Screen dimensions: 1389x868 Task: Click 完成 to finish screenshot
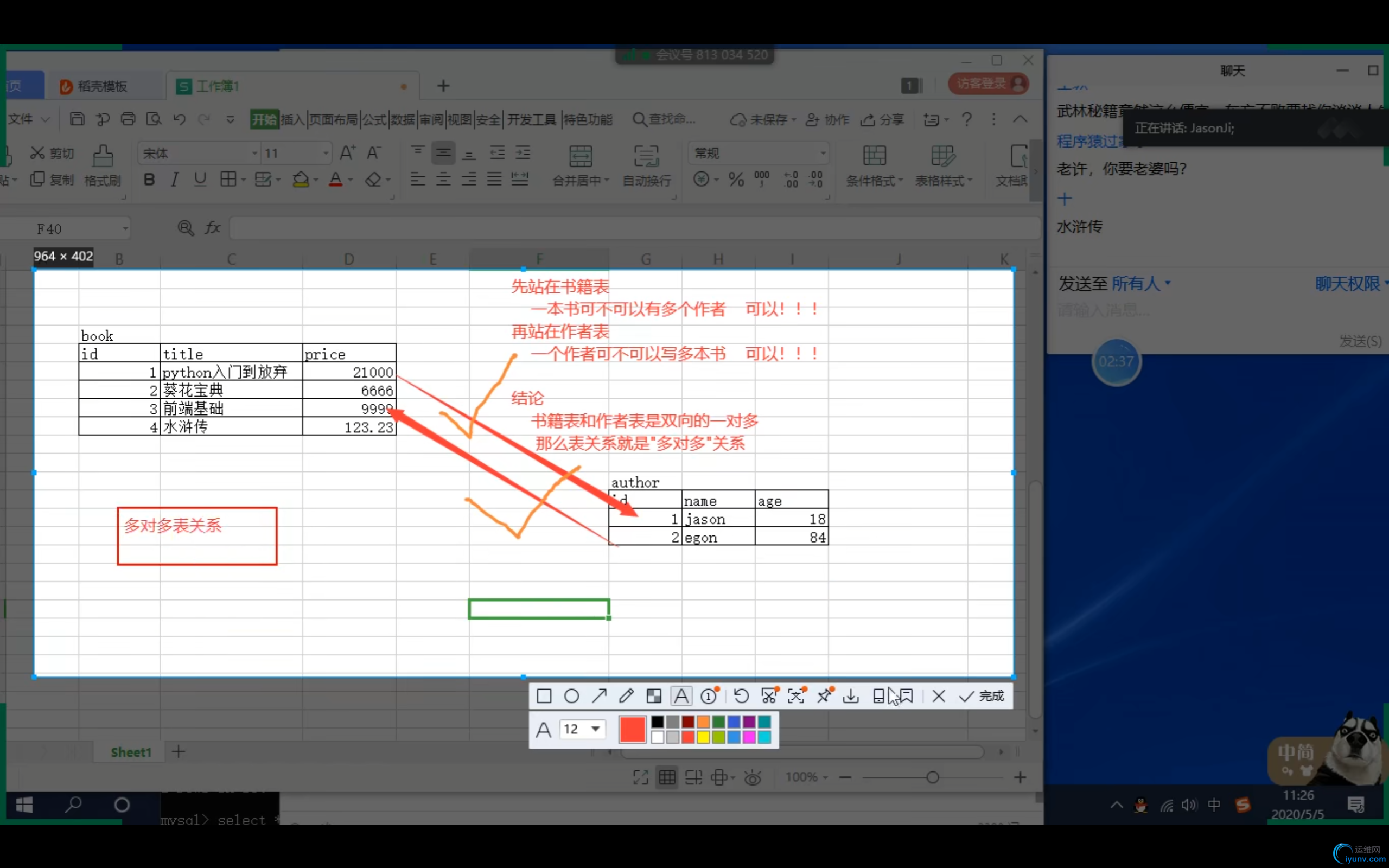982,697
